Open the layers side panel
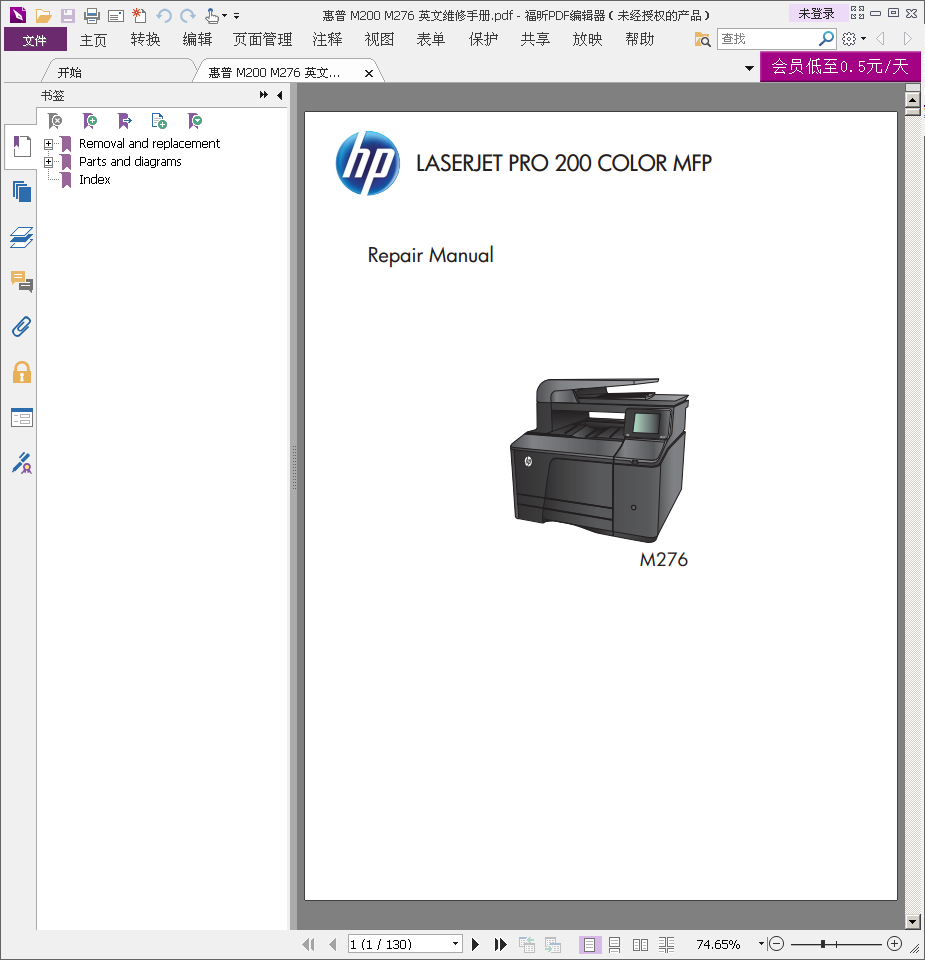The image size is (925, 960). coord(22,238)
